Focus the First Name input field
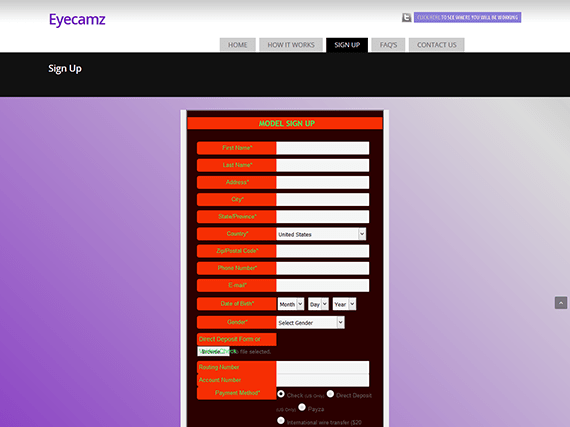 [x=322, y=148]
